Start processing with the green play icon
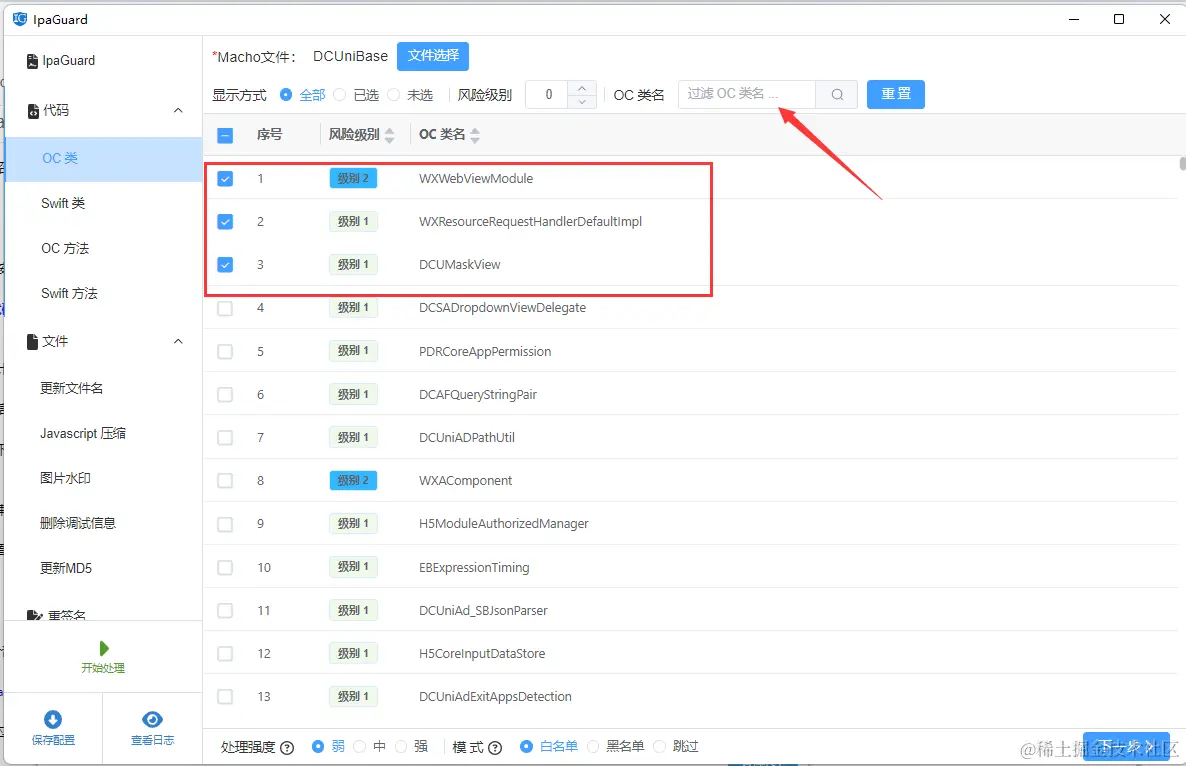1186x766 pixels. point(104,648)
